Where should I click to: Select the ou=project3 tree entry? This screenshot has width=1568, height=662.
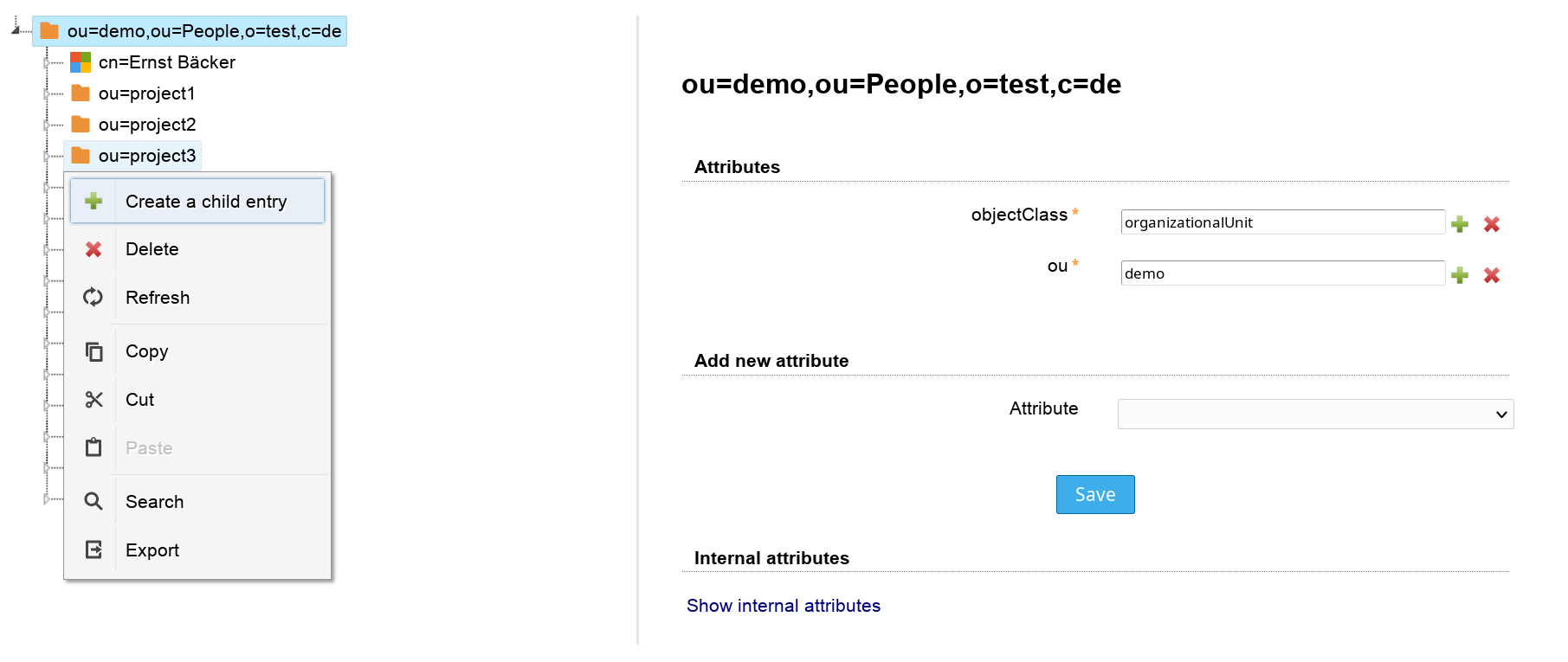[x=146, y=156]
